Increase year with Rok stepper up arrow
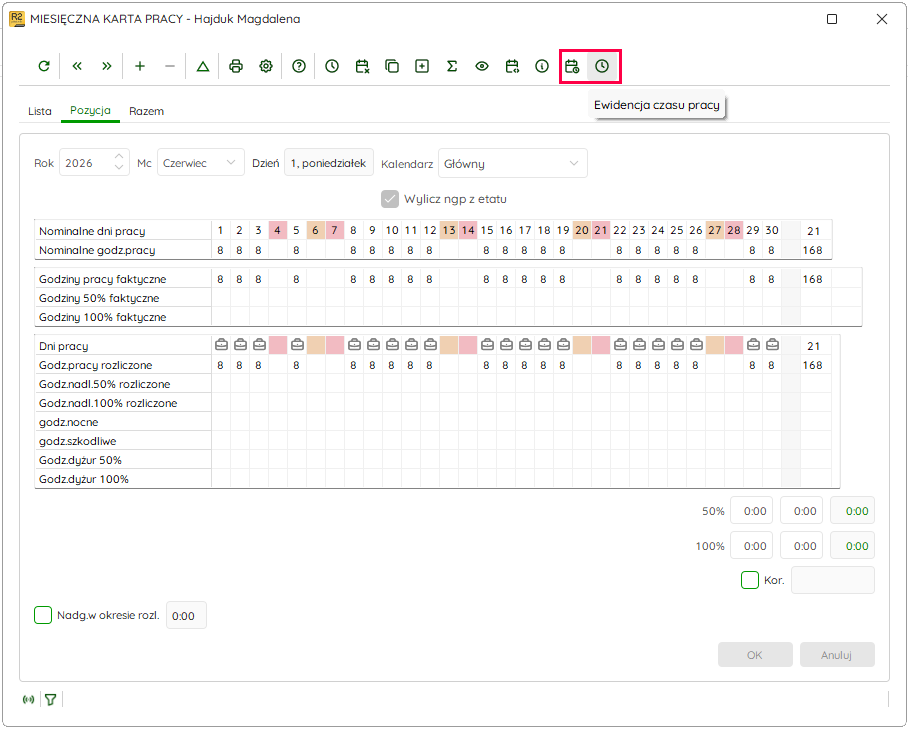 (119, 157)
